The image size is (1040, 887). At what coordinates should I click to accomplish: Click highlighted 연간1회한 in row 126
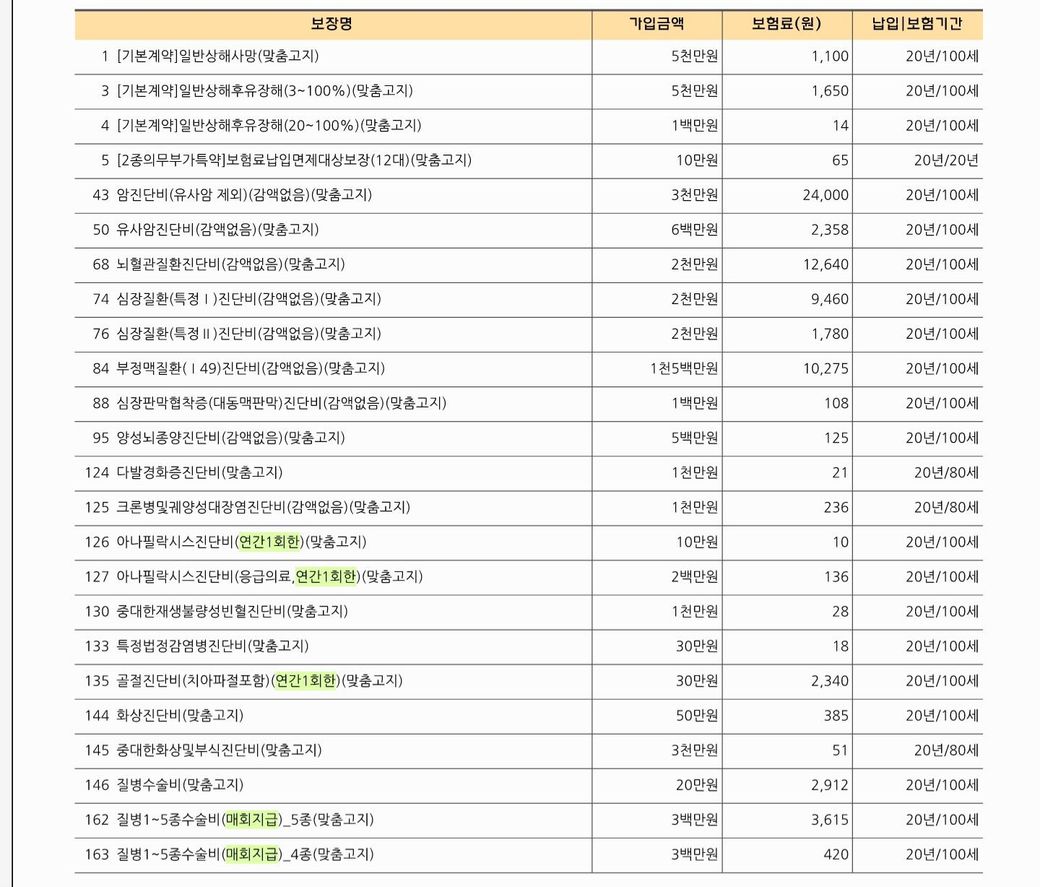[x=270, y=542]
